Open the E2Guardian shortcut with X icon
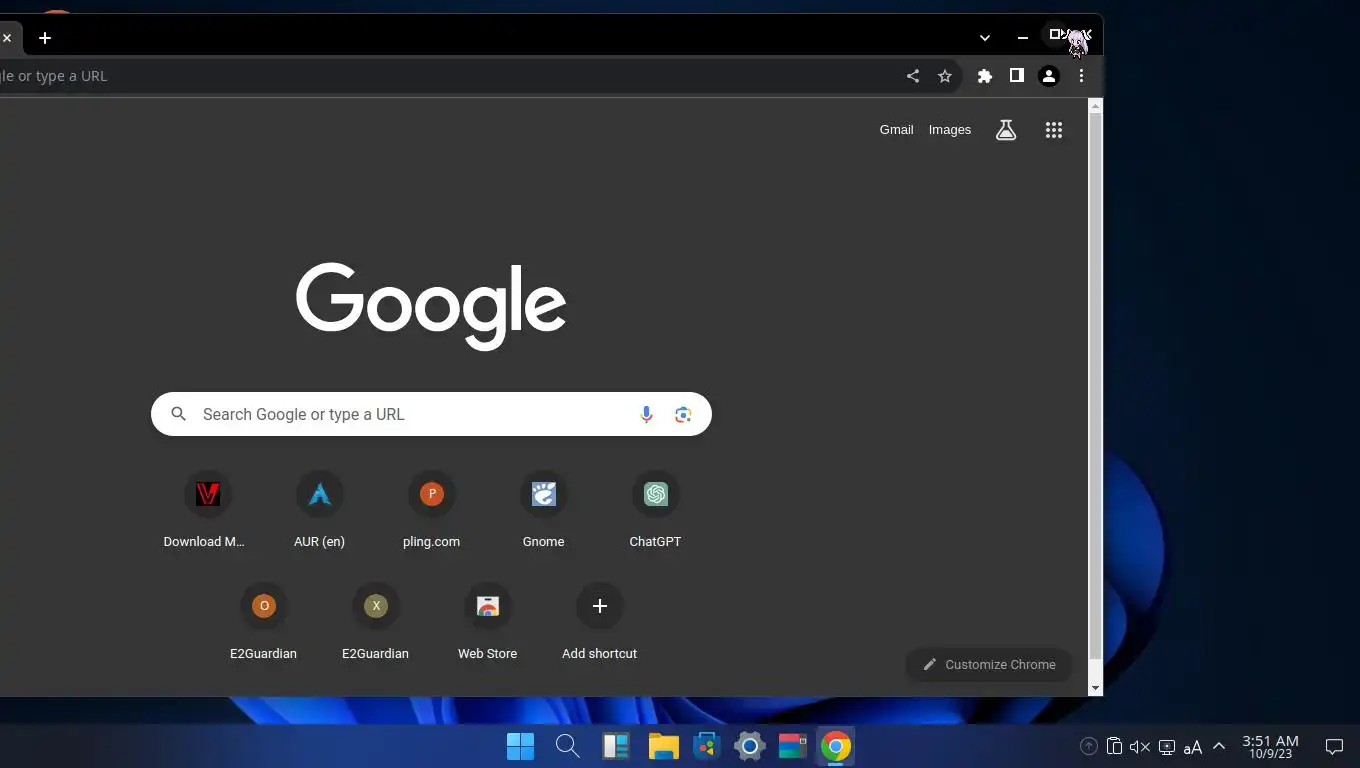 (375, 624)
